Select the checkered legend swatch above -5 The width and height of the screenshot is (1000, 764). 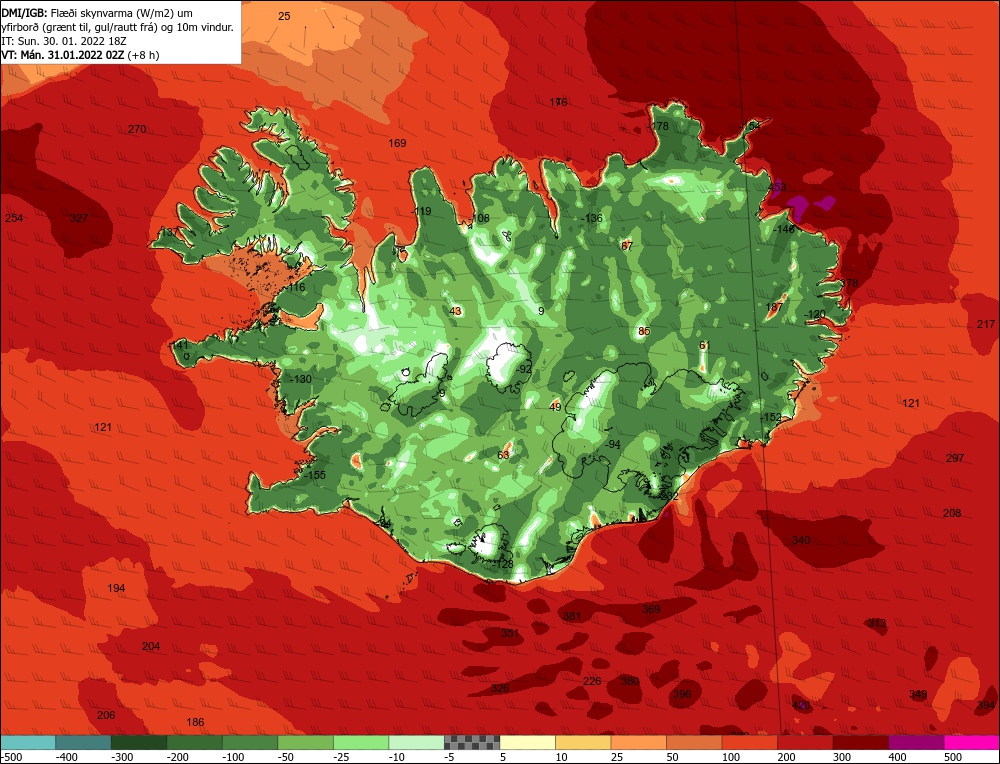coord(472,742)
